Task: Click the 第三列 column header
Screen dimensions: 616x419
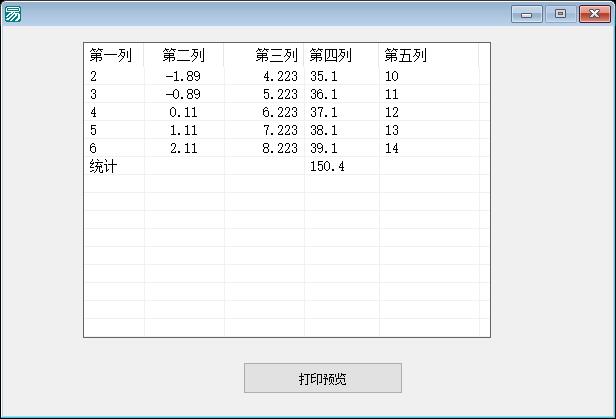Action: tap(276, 56)
